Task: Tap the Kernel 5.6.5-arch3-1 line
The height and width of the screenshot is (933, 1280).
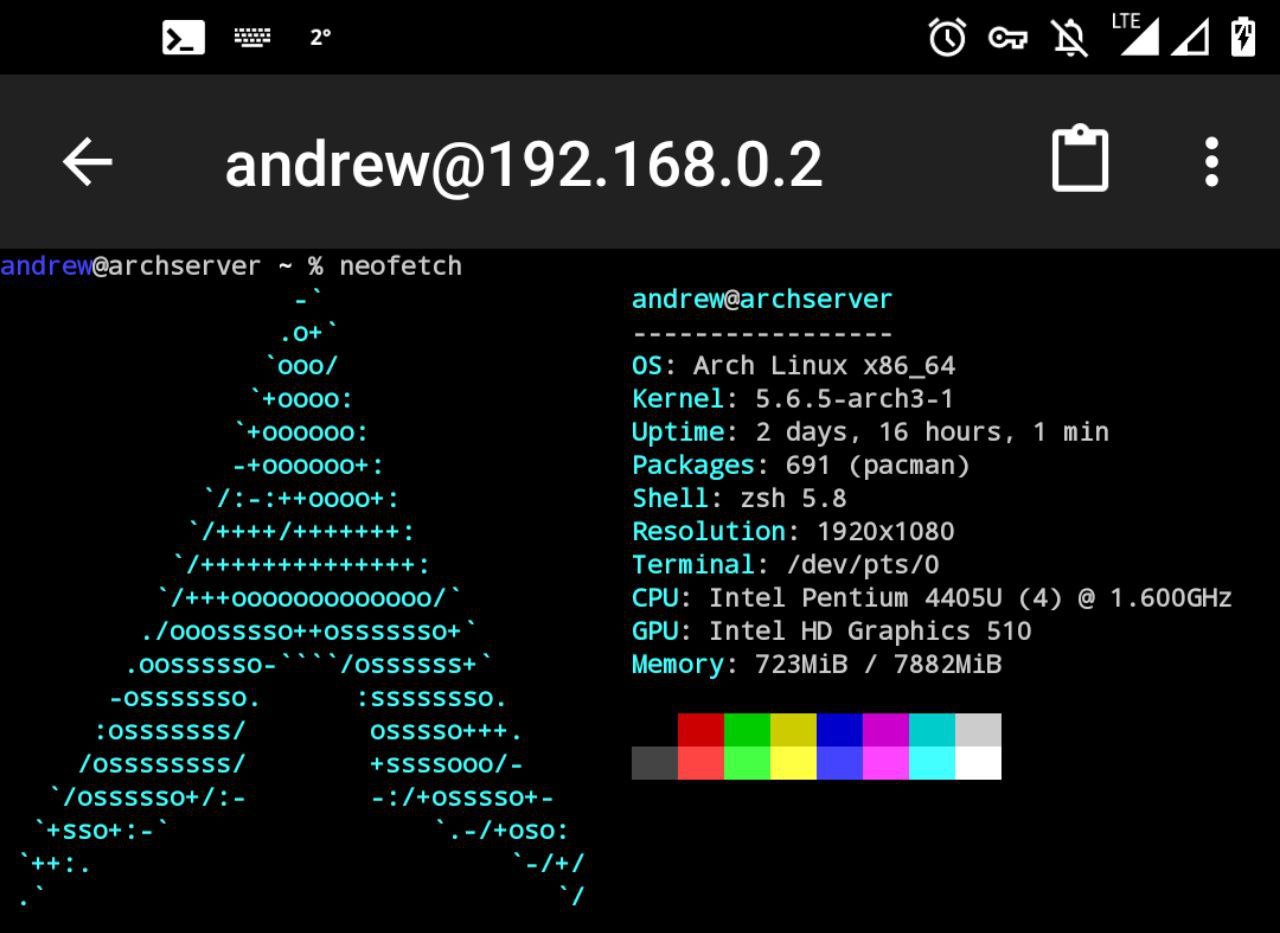Action: [793, 398]
